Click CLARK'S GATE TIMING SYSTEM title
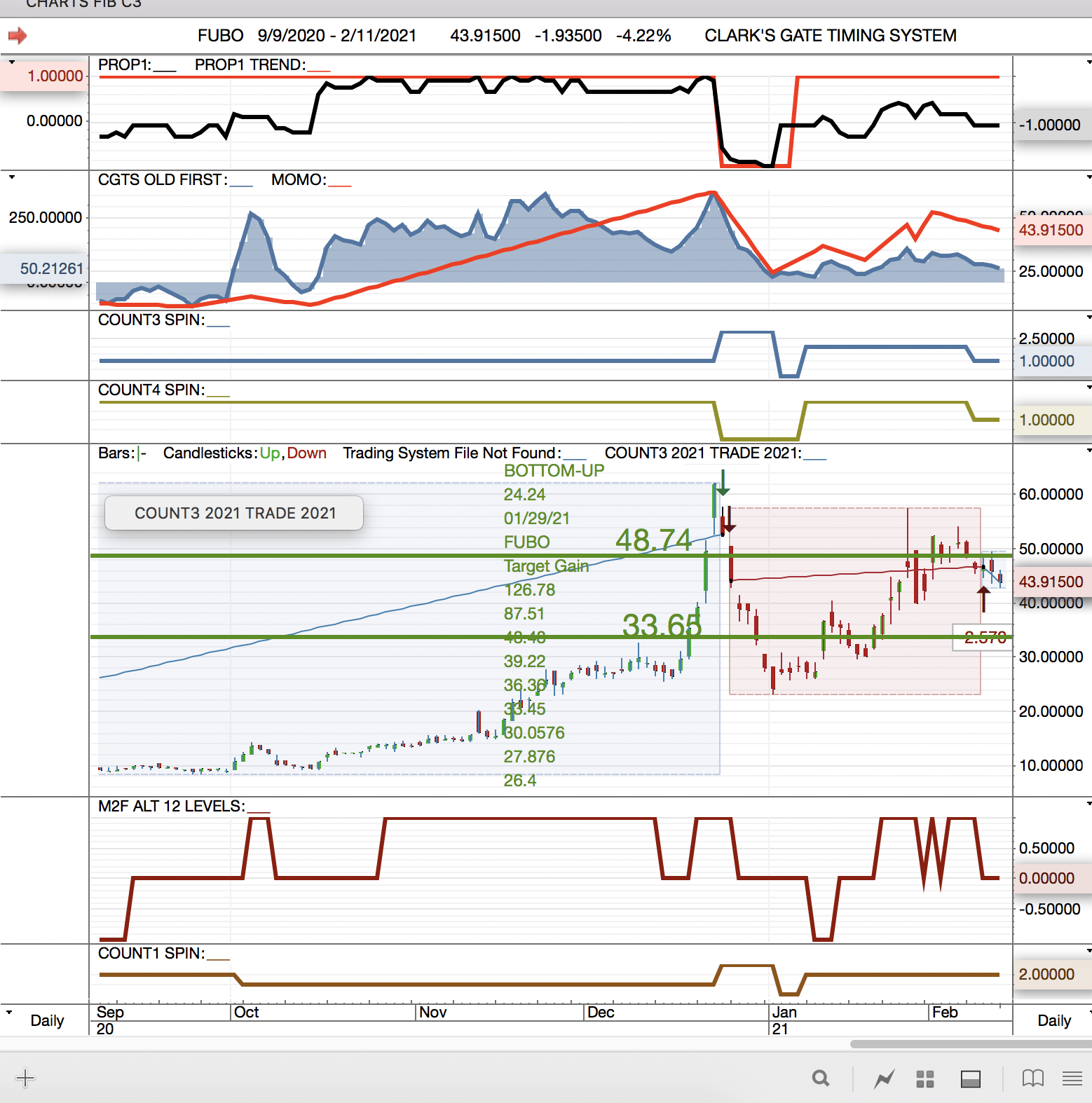 tap(831, 35)
